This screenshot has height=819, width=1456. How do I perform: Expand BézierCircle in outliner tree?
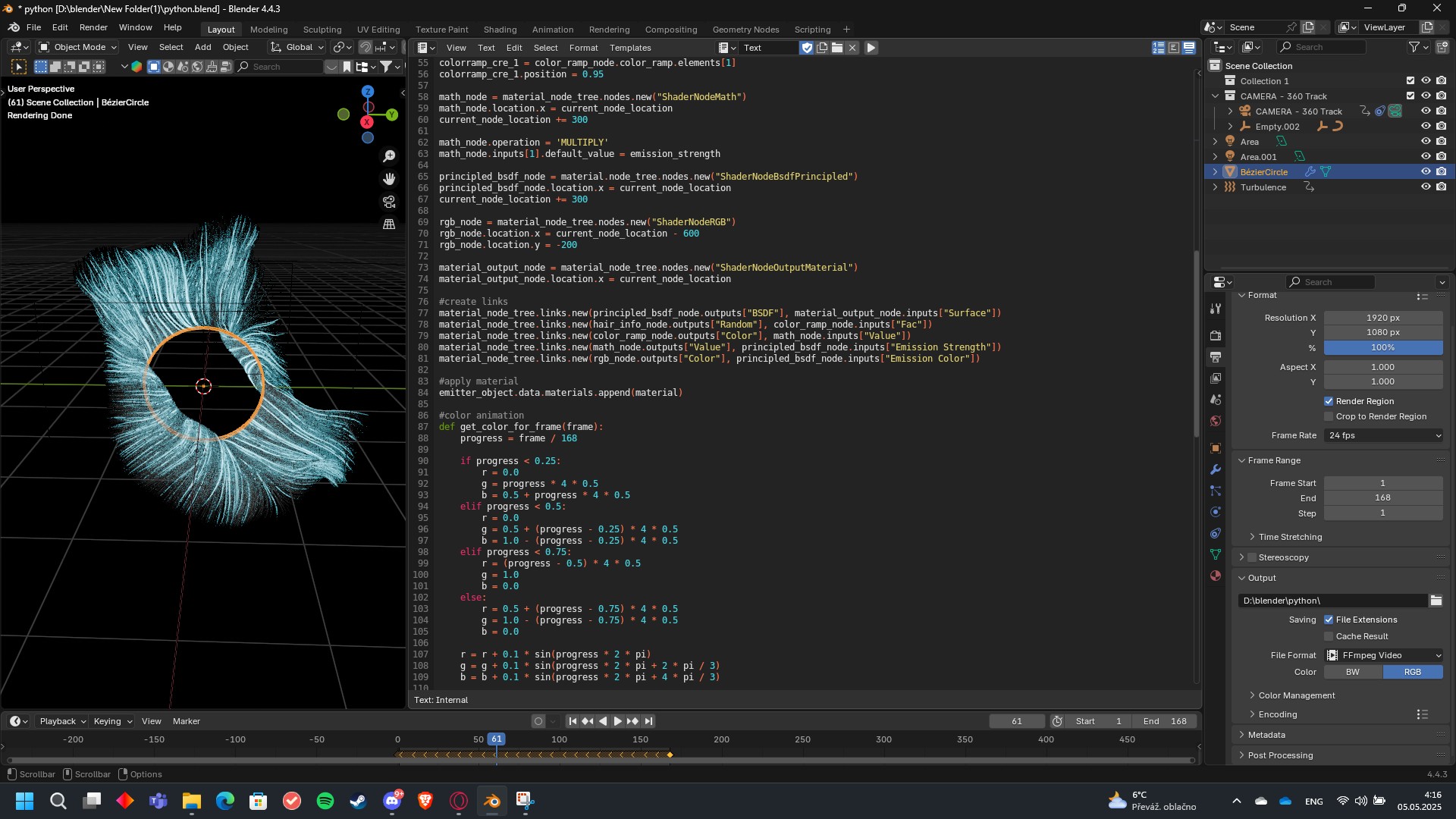pyautogui.click(x=1216, y=172)
